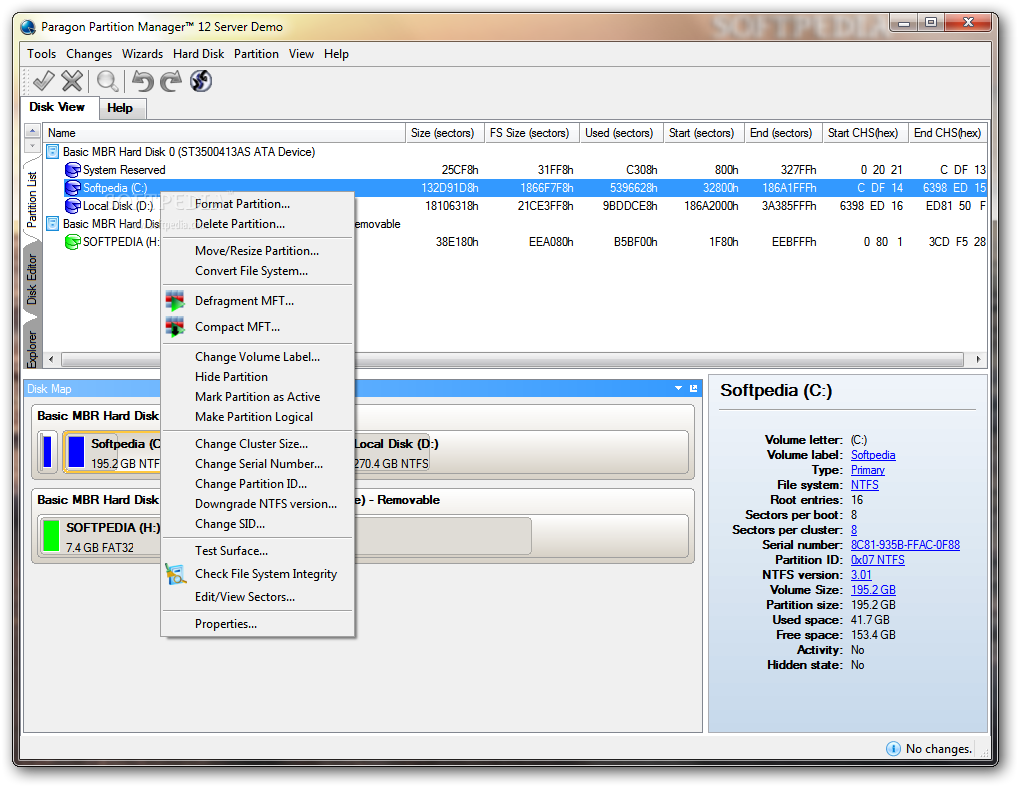Click the 195.2 GB volume size link

tap(873, 589)
